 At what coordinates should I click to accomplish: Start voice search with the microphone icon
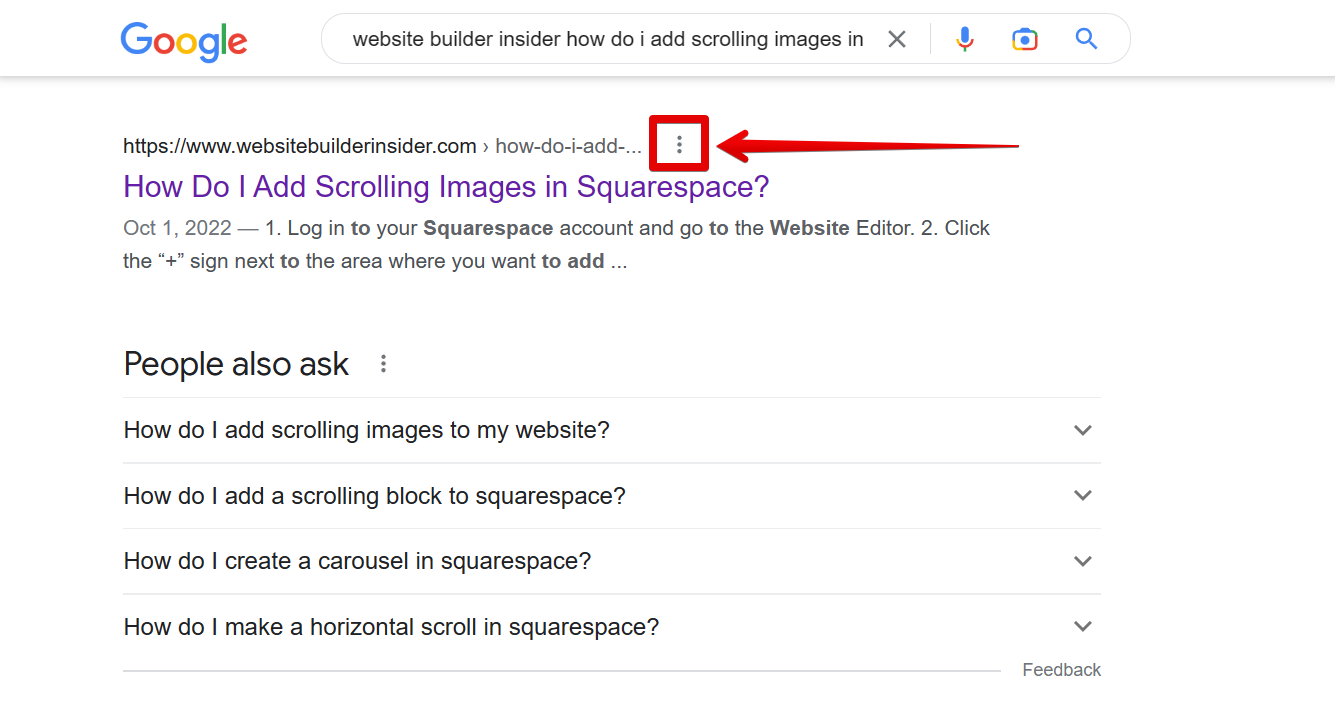tap(964, 39)
